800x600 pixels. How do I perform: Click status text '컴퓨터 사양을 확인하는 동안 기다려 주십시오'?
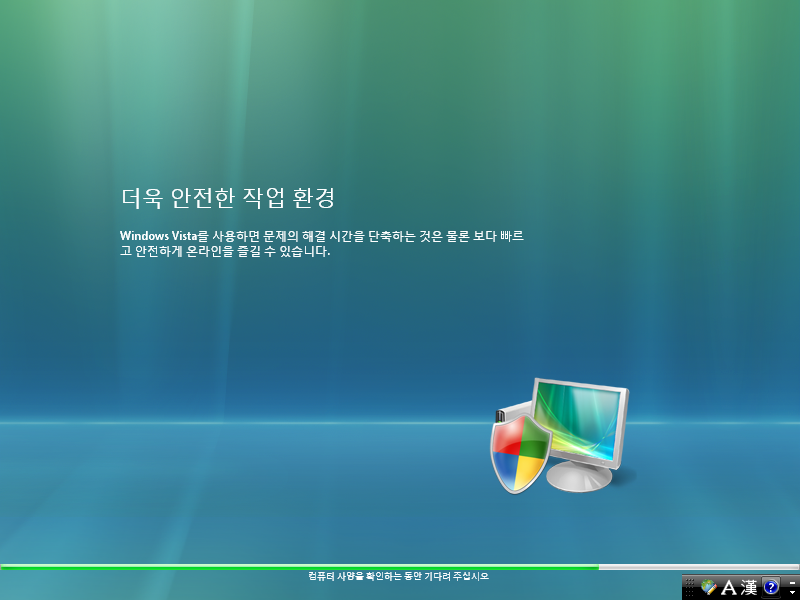click(x=398, y=576)
